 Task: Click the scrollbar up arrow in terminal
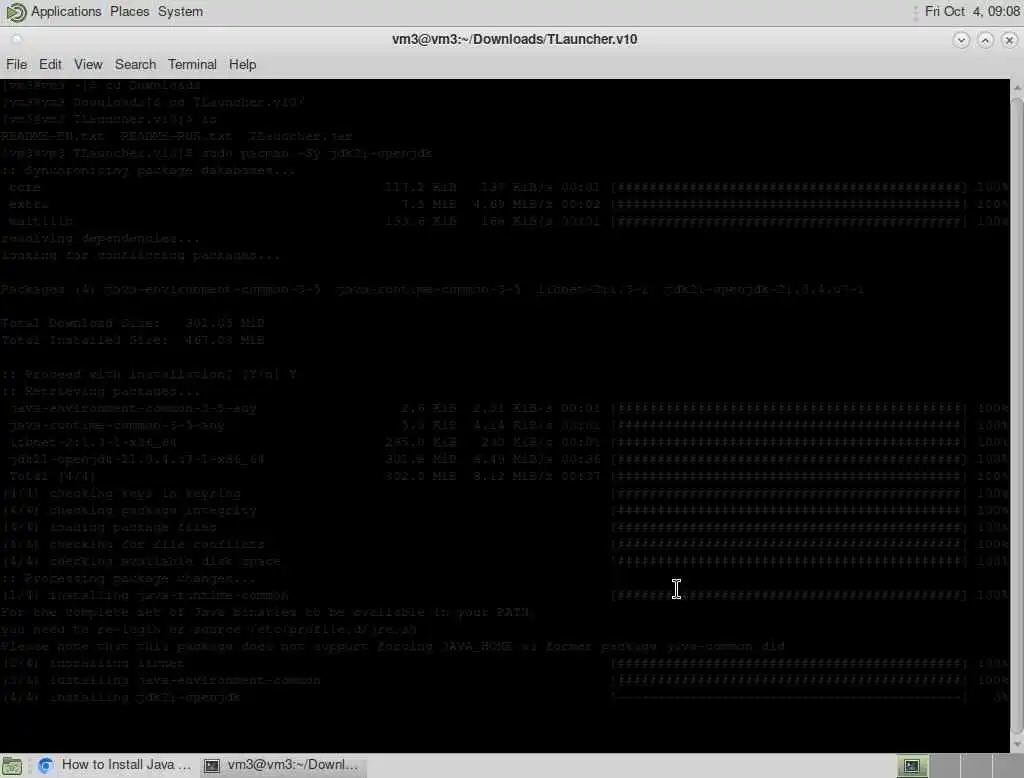(1017, 87)
